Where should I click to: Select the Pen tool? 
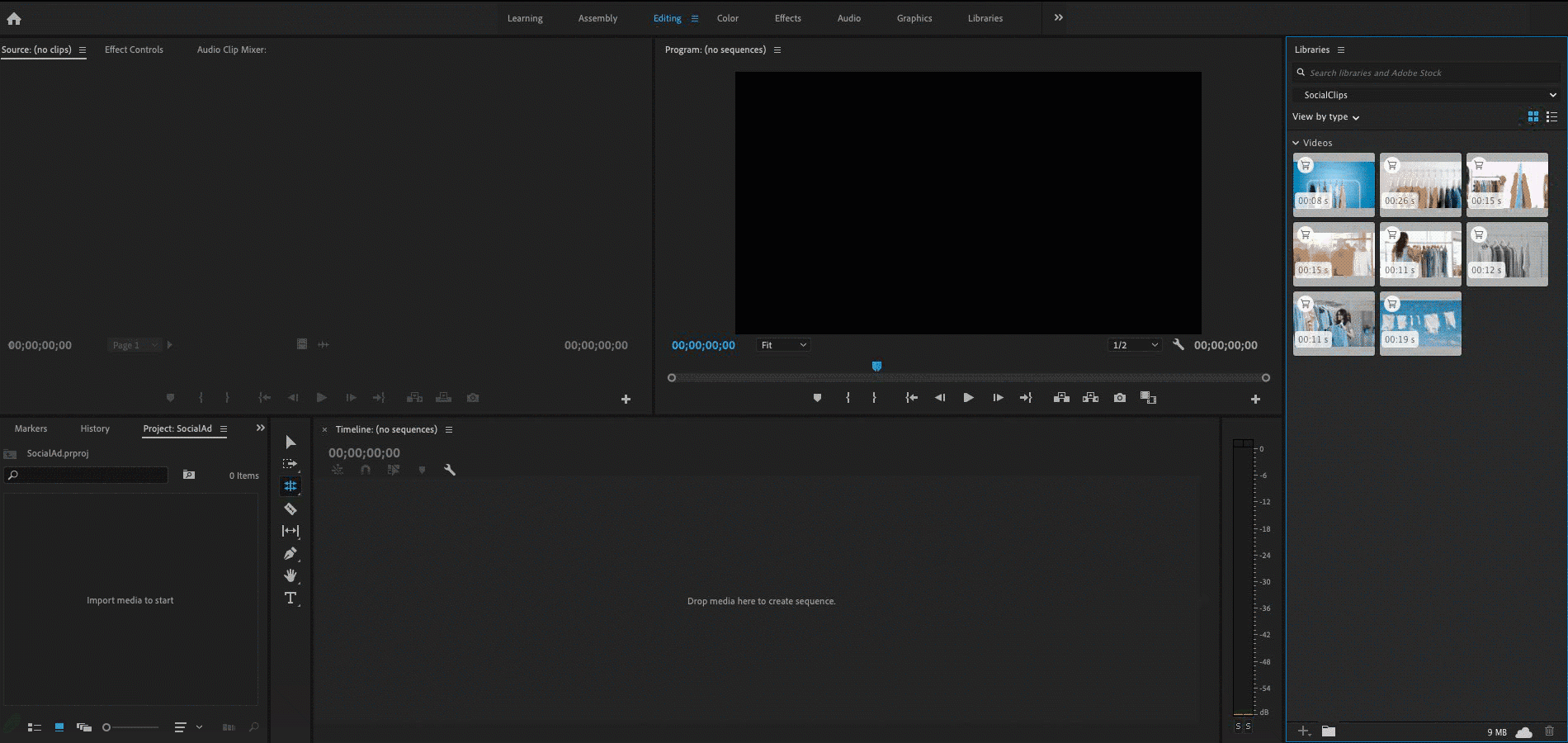click(290, 553)
